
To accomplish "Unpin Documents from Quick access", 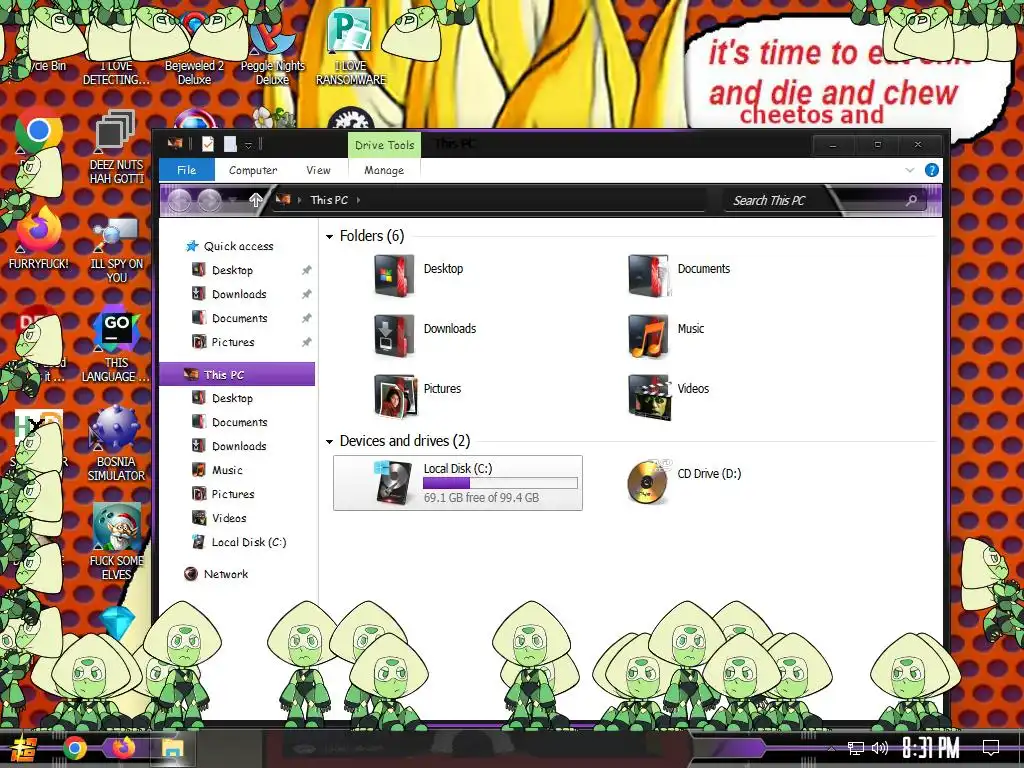I will pyautogui.click(x=306, y=319).
